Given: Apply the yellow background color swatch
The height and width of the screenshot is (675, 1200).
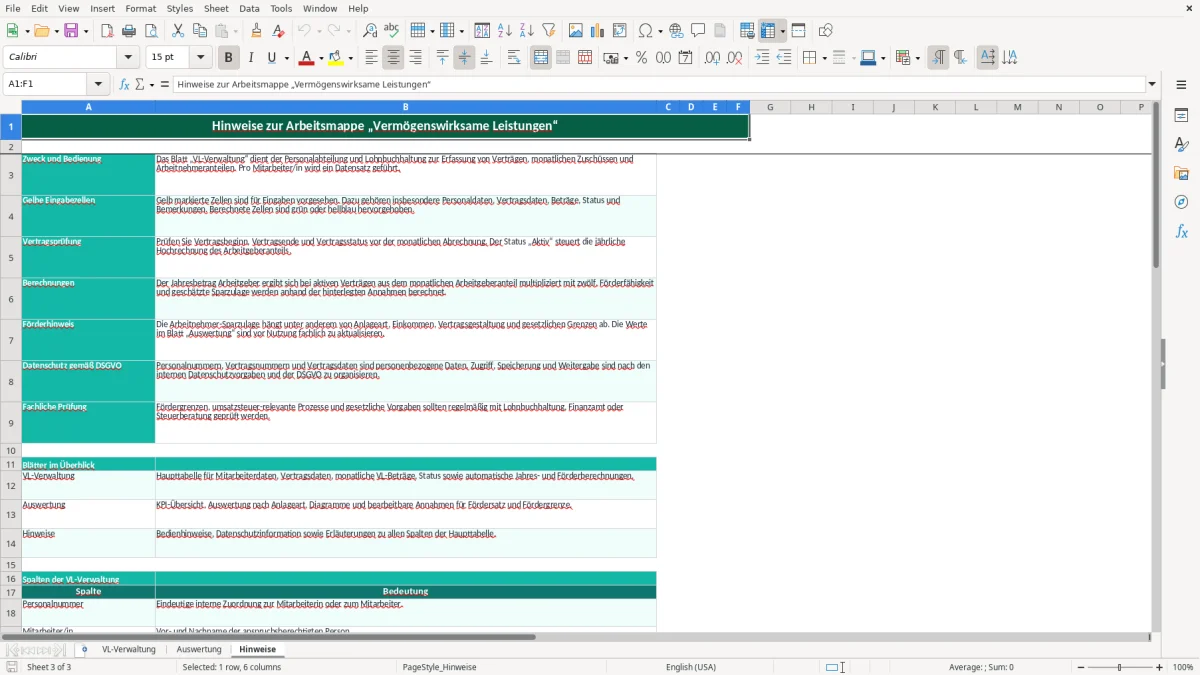Looking at the screenshot, I should (336, 58).
